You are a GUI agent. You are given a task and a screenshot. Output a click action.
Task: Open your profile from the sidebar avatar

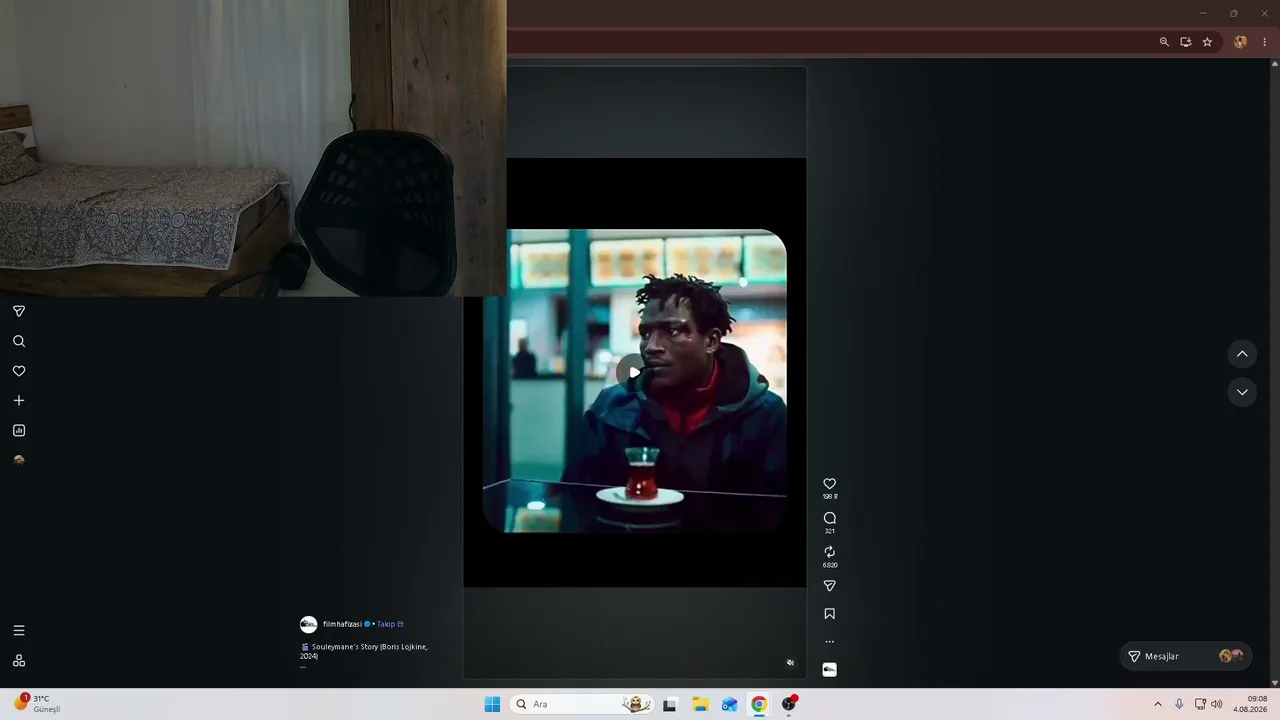19,461
